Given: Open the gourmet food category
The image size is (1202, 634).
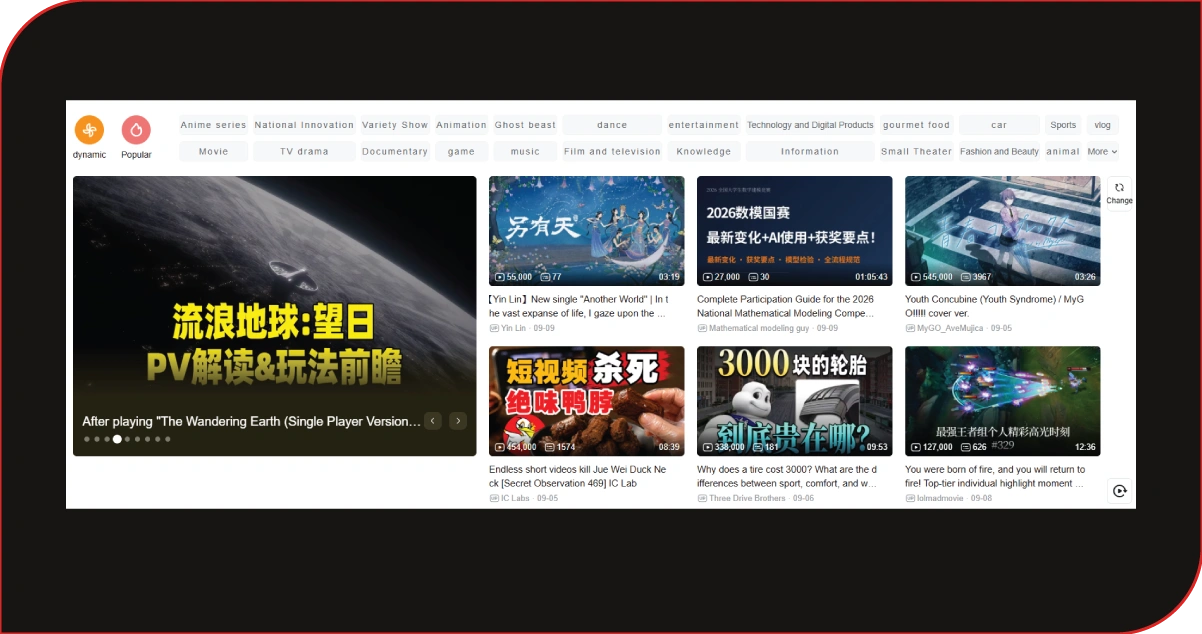Looking at the screenshot, I should 917,125.
